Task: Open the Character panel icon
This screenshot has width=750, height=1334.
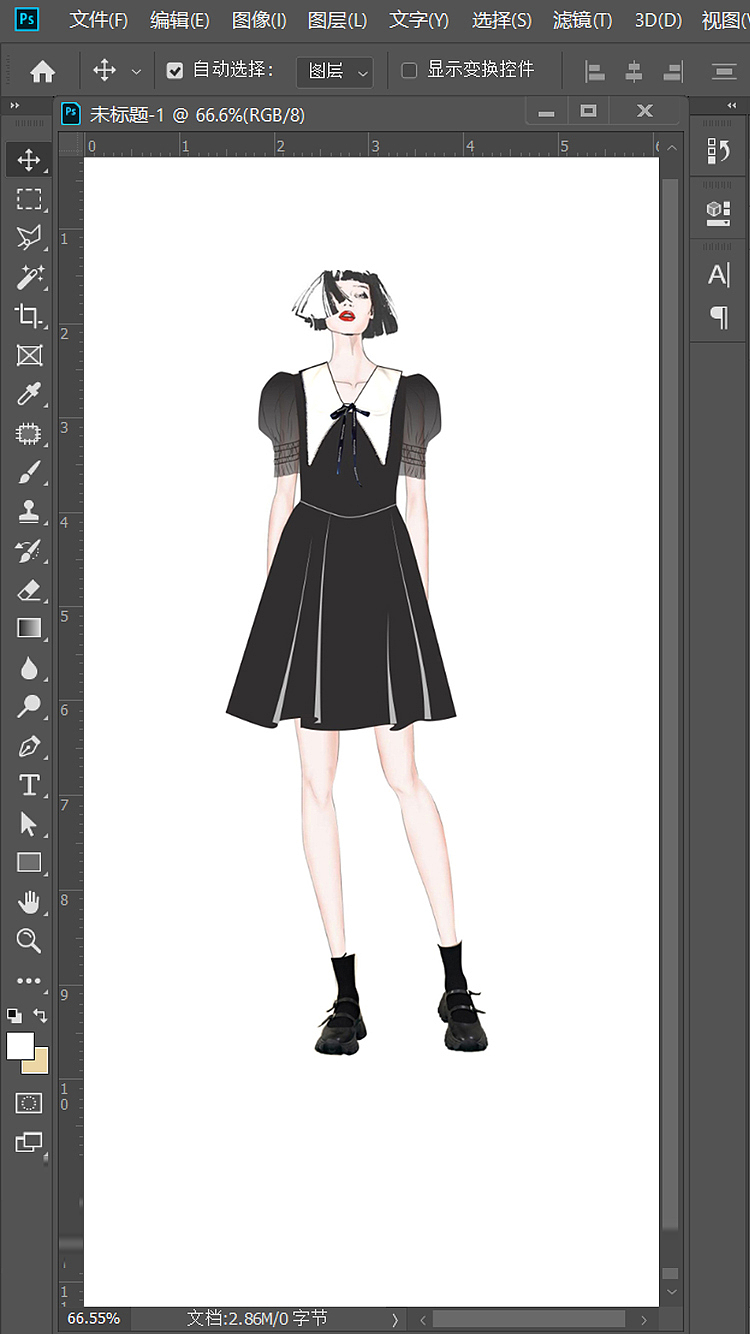Action: pos(718,275)
